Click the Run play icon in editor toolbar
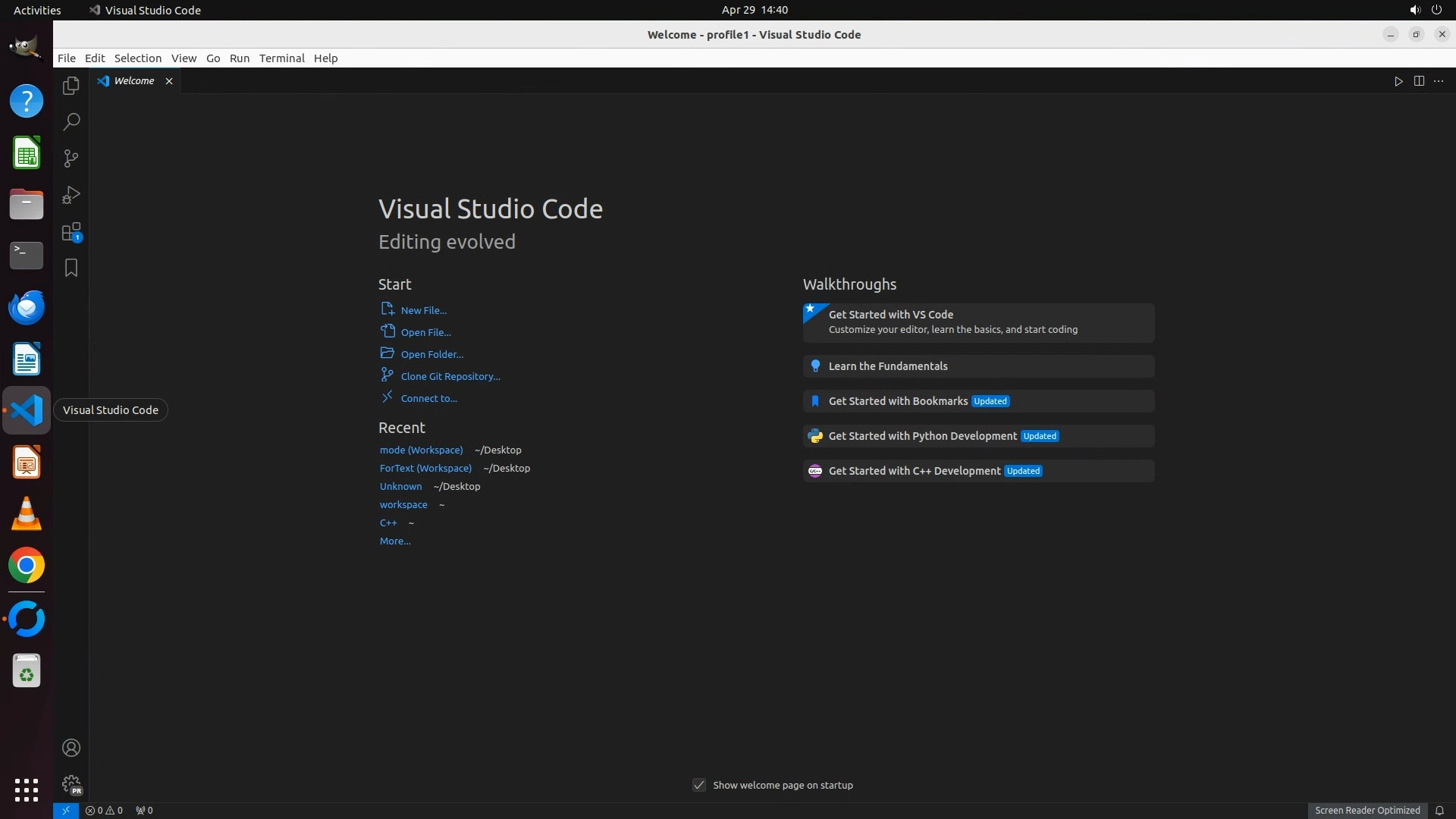Viewport: 1456px width, 819px height. pos(1398,81)
